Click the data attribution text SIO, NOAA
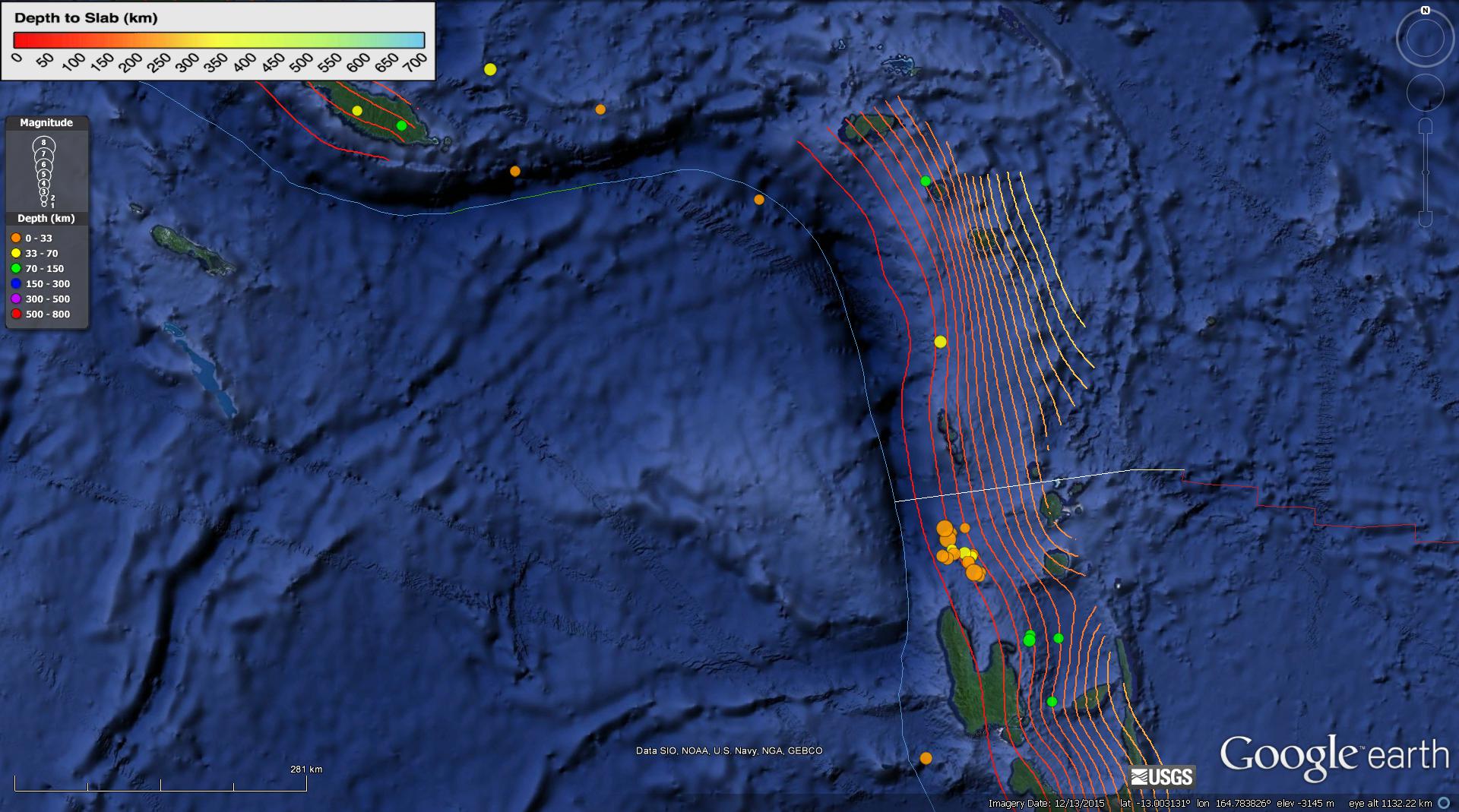The width and height of the screenshot is (1459, 812). 729,750
